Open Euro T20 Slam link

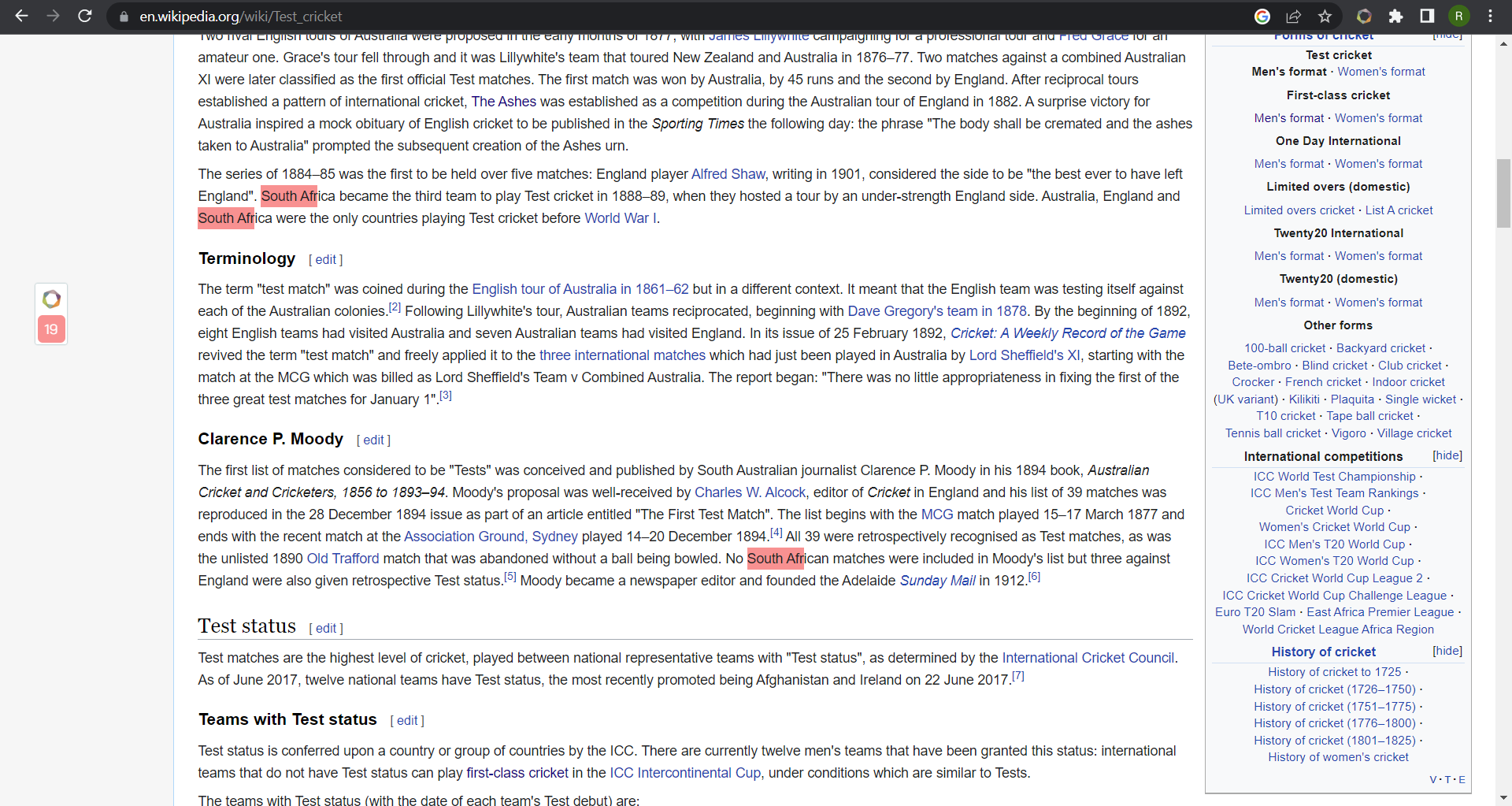pos(1254,612)
